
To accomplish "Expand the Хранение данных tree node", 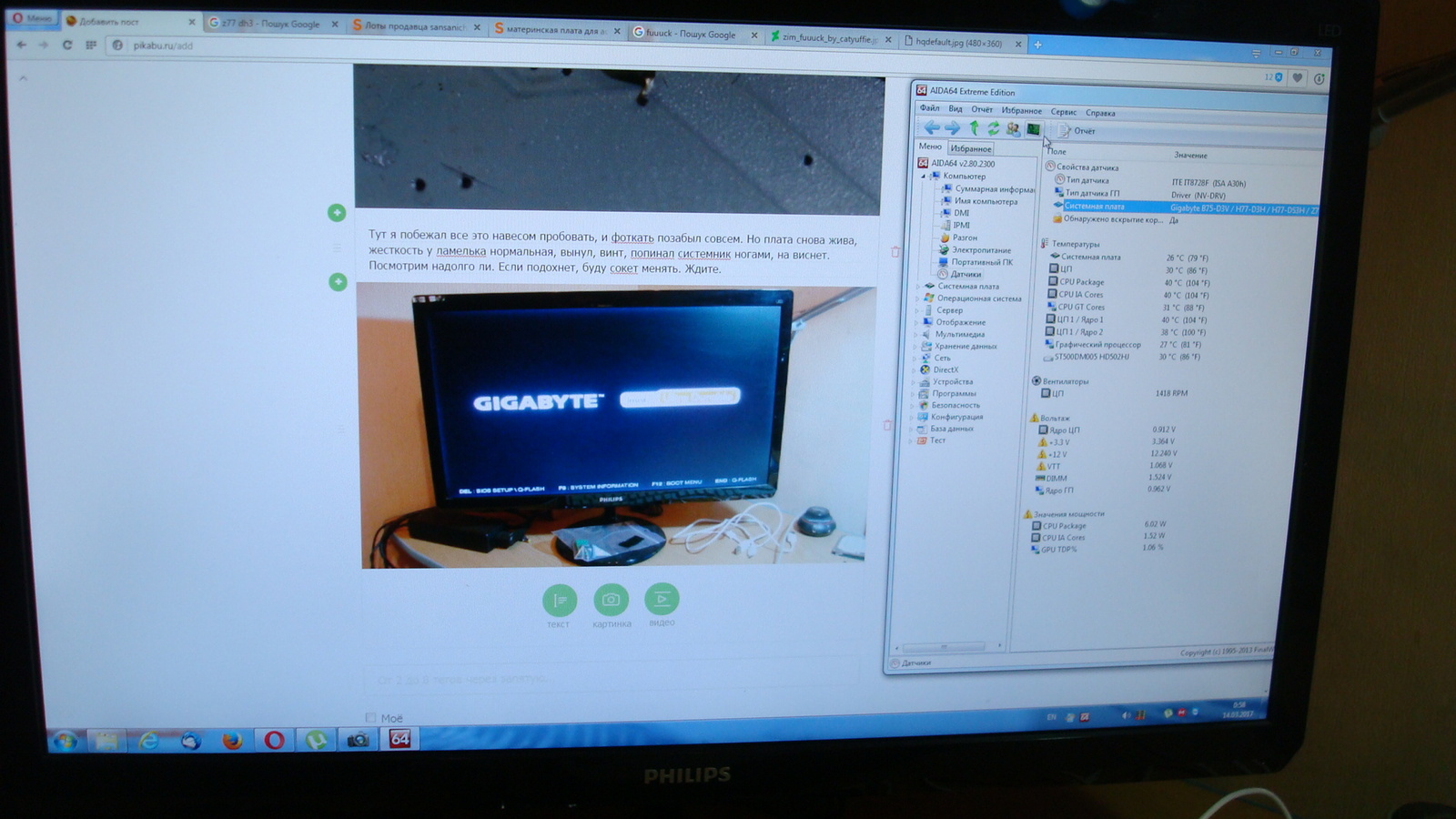I will coord(915,346).
